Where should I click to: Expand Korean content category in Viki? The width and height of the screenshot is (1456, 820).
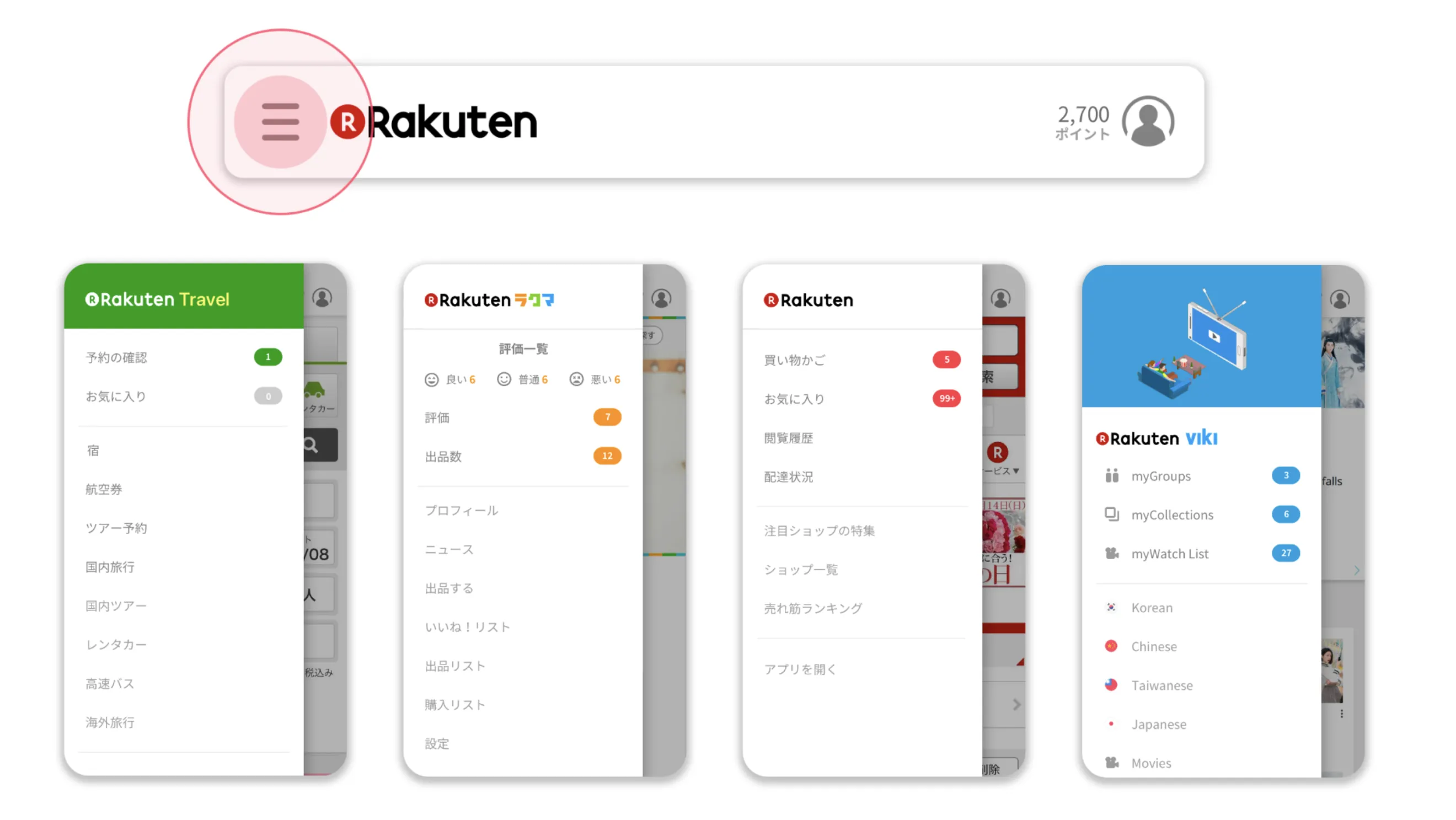1152,607
